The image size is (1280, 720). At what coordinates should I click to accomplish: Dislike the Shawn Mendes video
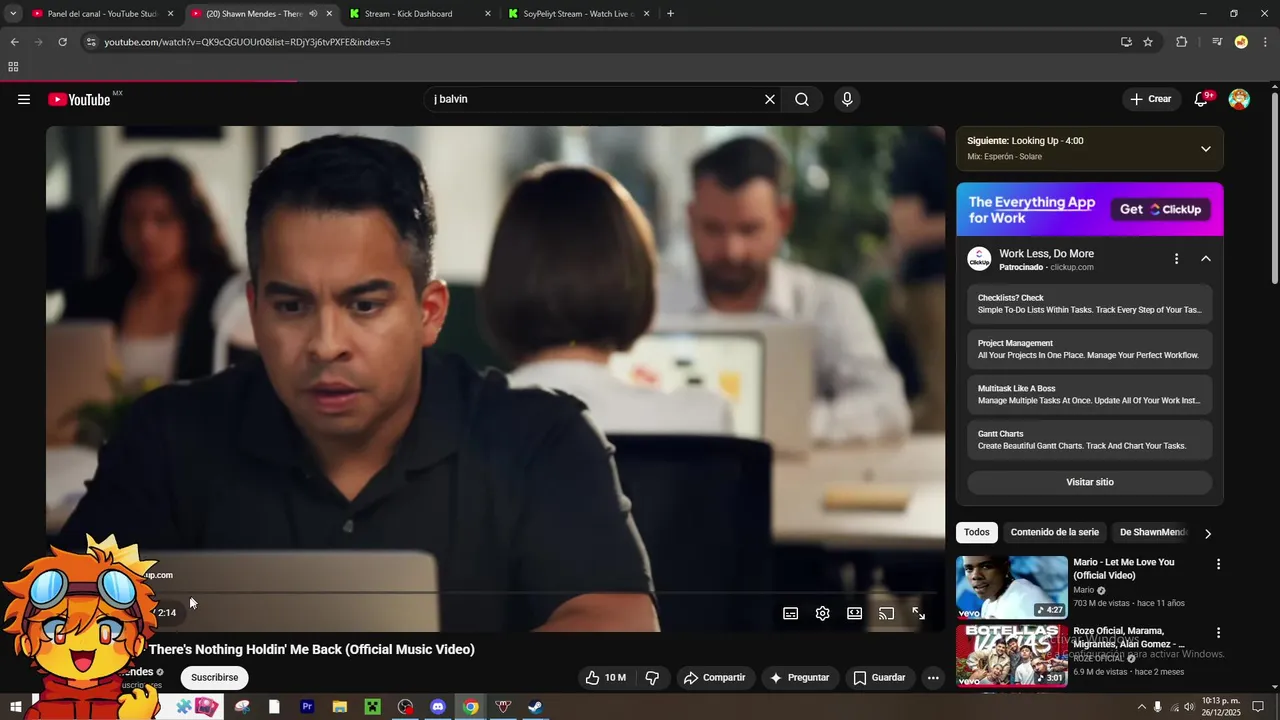(x=652, y=677)
